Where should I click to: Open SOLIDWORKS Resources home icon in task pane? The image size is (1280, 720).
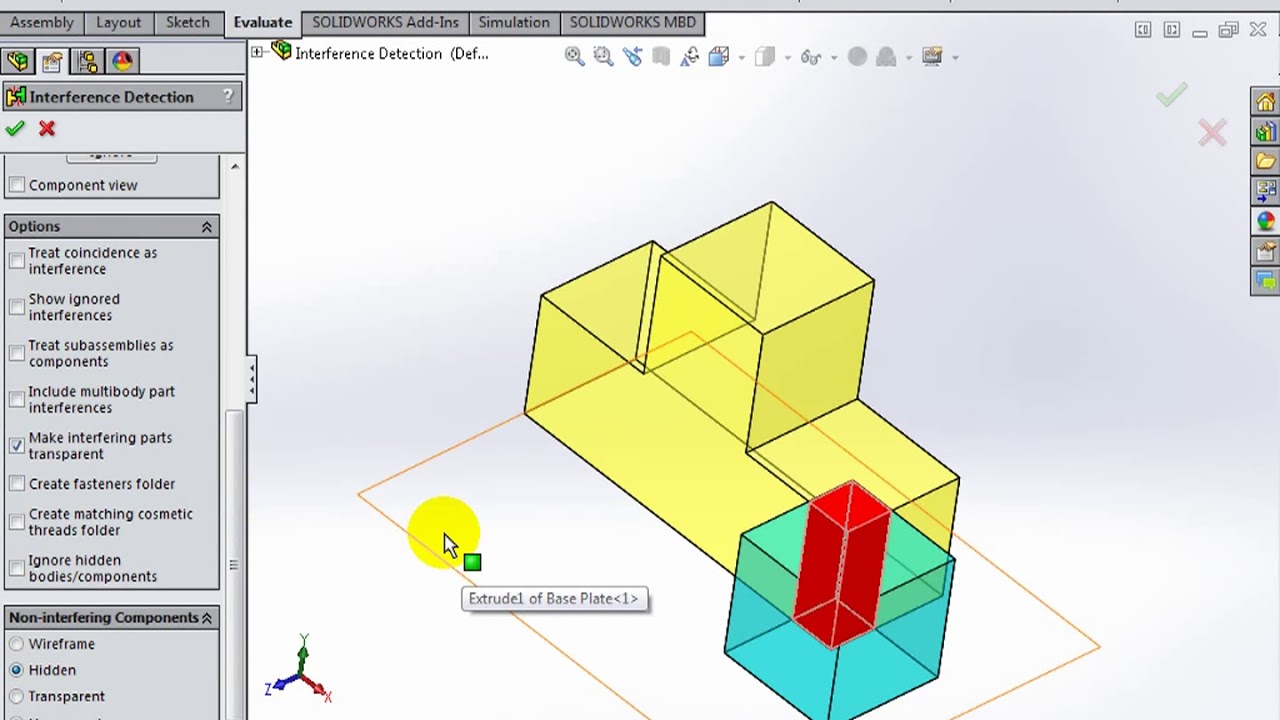tap(1265, 102)
